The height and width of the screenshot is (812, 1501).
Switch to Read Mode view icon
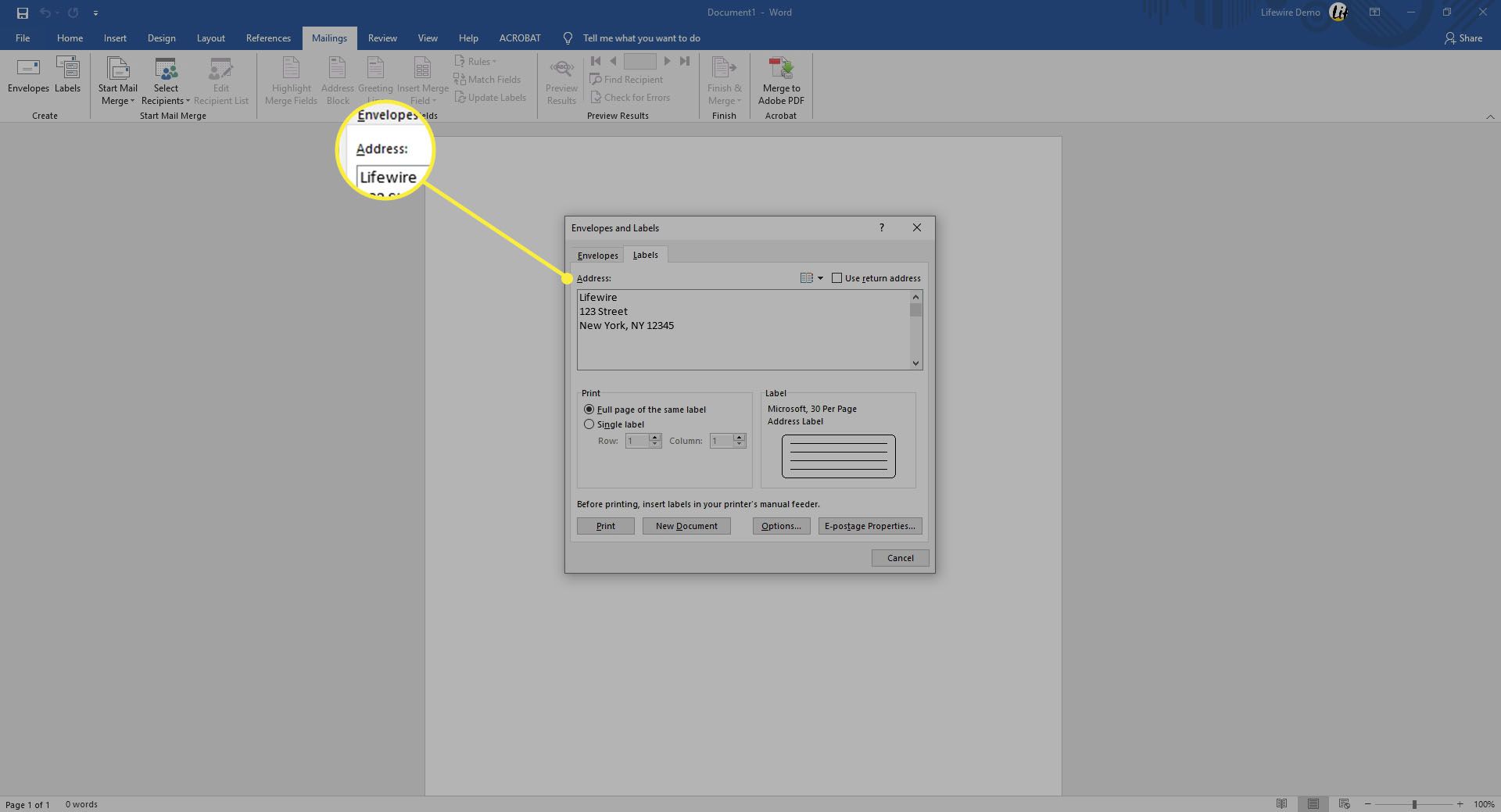[1281, 803]
